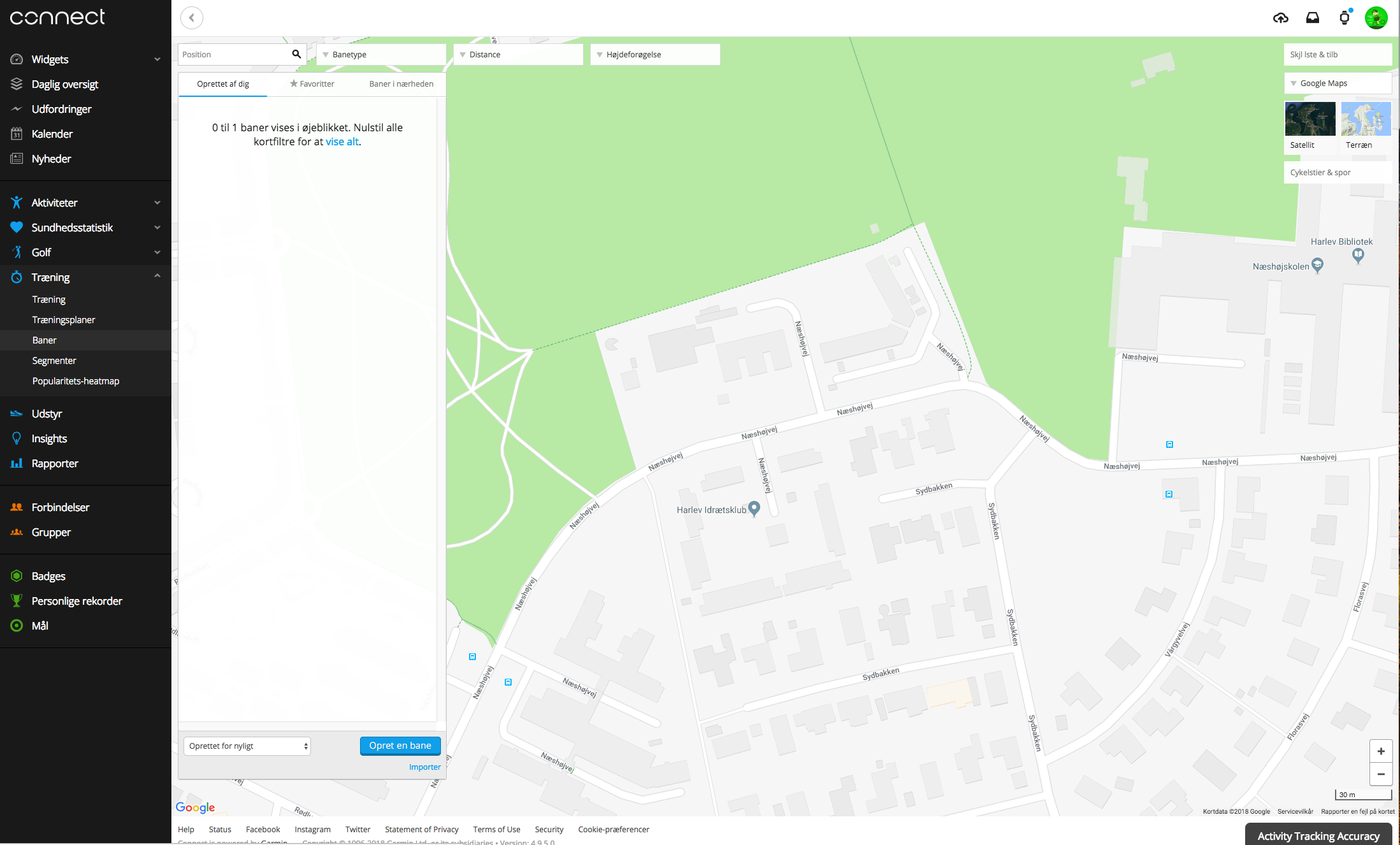Screen dimensions: 1400x845
Task: Collapse the side panel with the back arrow
Action: coord(192,18)
